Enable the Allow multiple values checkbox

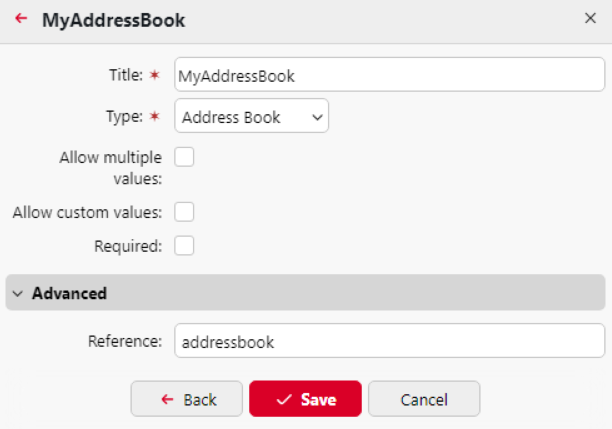(x=184, y=157)
